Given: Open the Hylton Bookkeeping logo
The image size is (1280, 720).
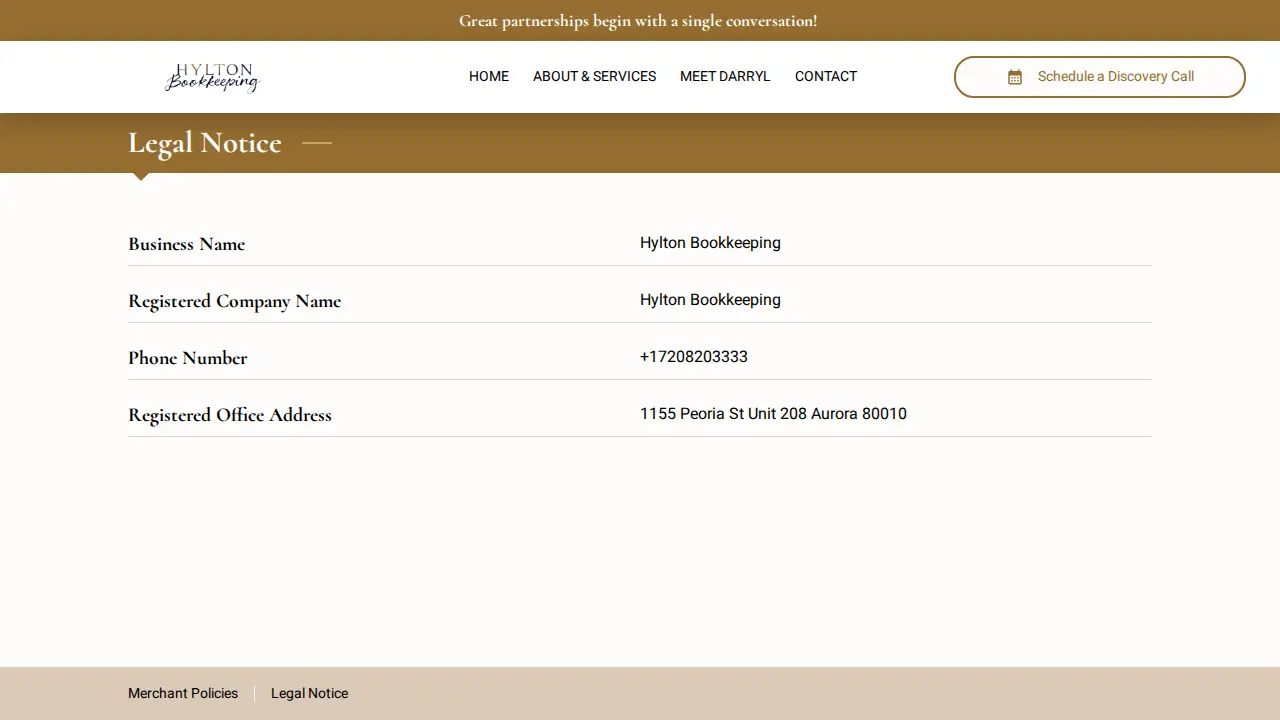Looking at the screenshot, I should [212, 77].
